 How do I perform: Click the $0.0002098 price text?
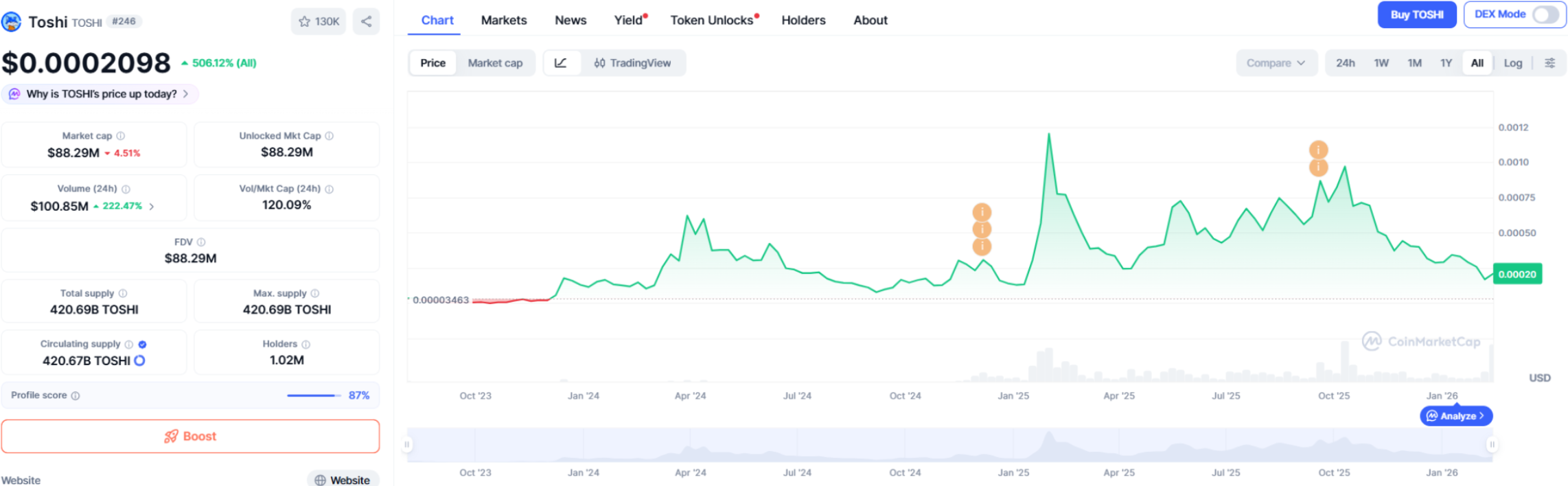tap(86, 63)
